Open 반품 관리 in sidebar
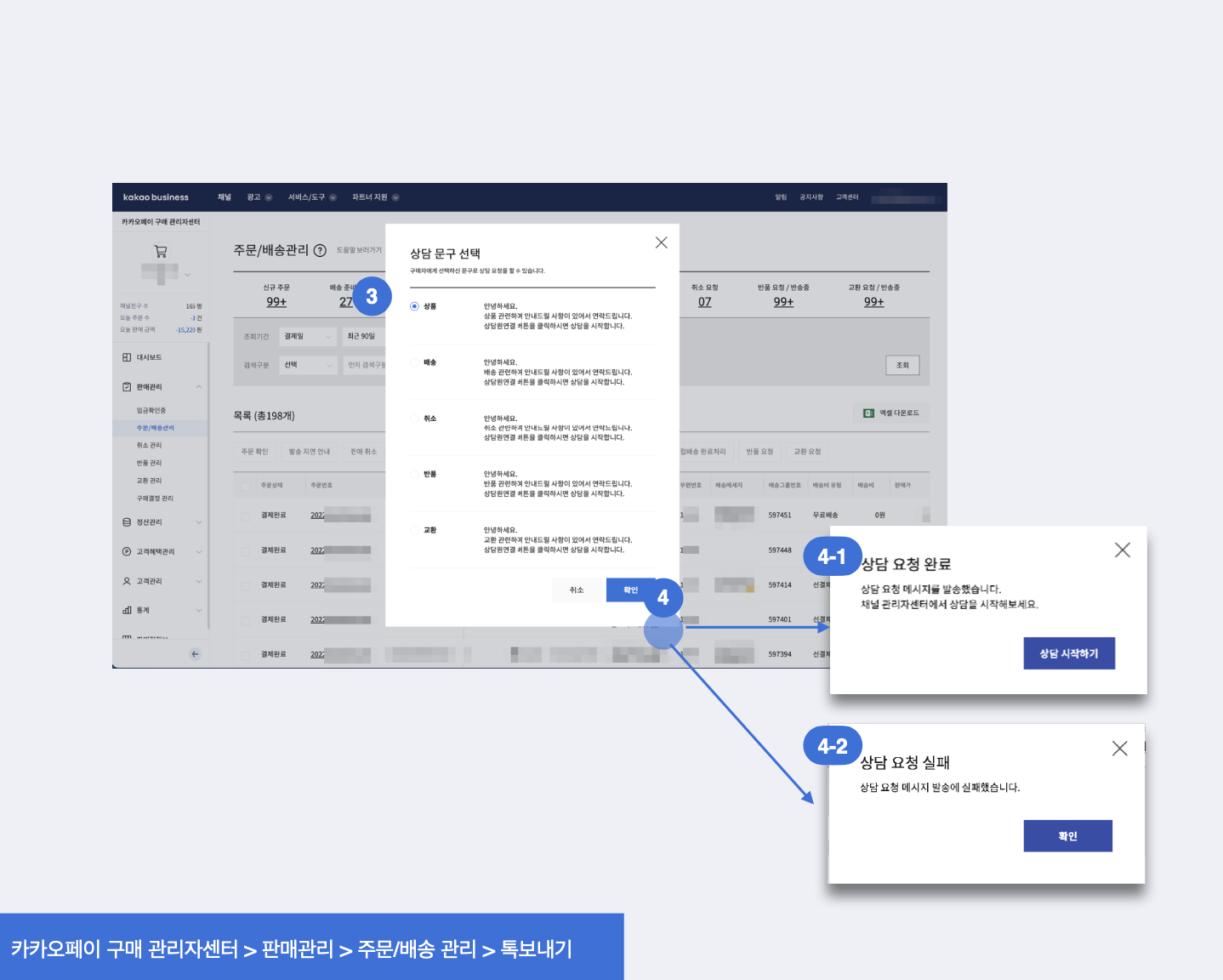The height and width of the screenshot is (980, 1223). pyautogui.click(x=149, y=463)
